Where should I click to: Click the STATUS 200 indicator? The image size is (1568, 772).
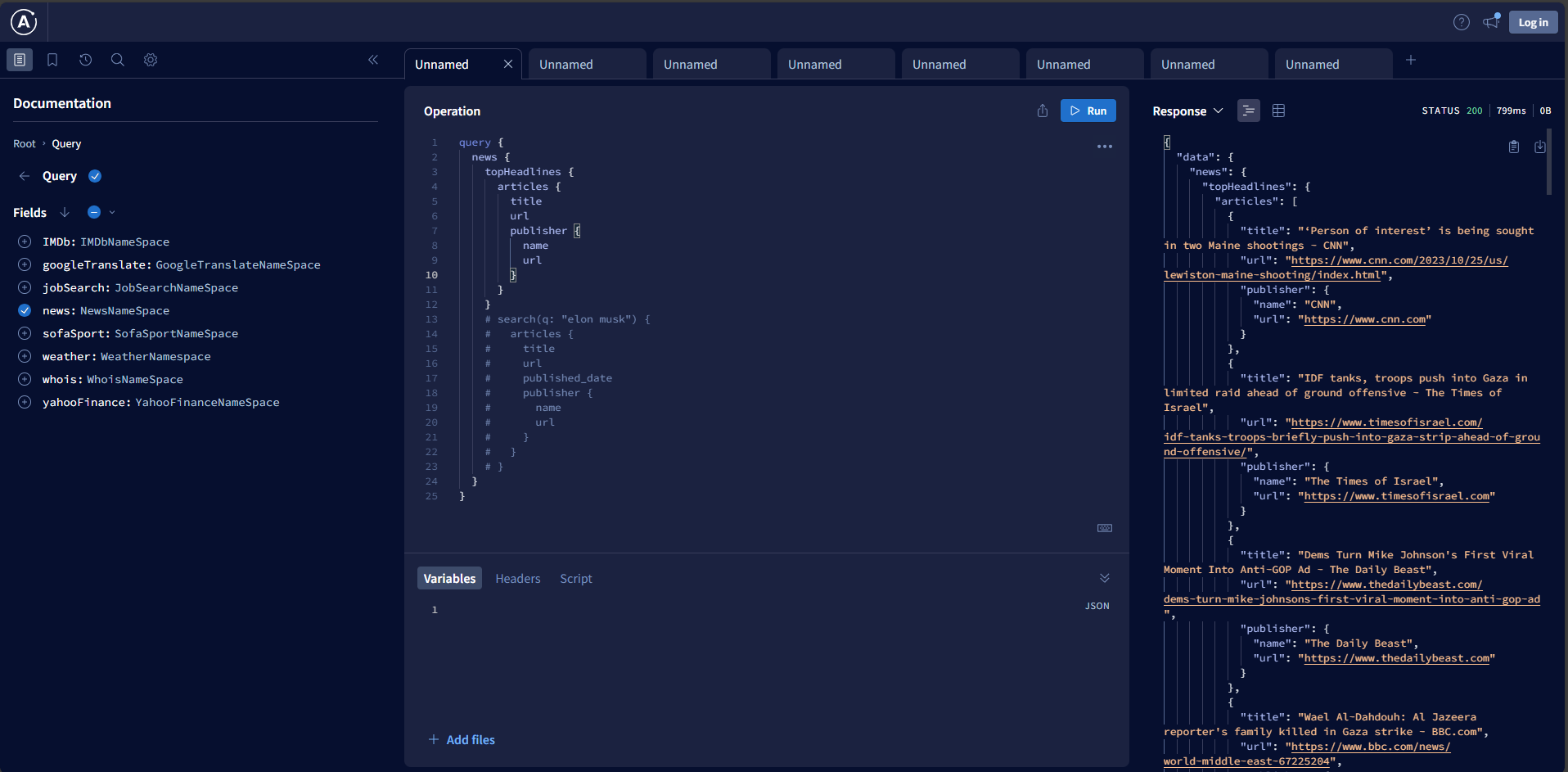(1452, 111)
